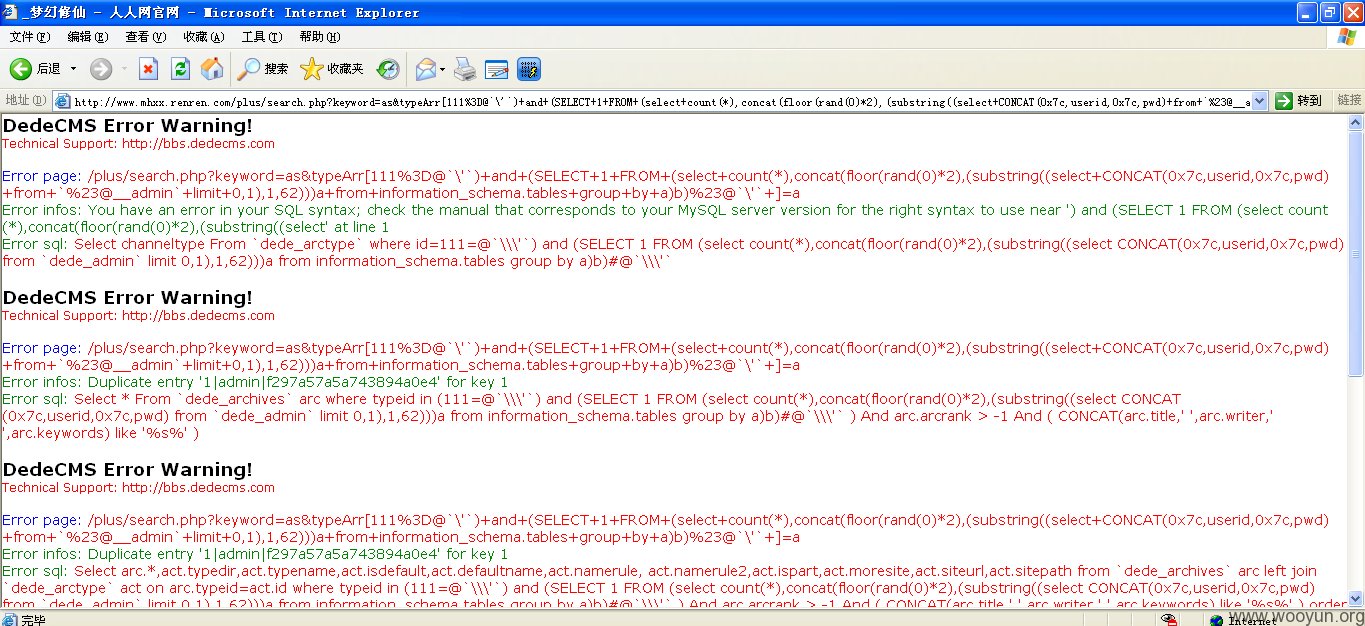Screen dimensions: 1365x626
Task: Open the Back history dropdown arrow
Action: tap(73, 69)
